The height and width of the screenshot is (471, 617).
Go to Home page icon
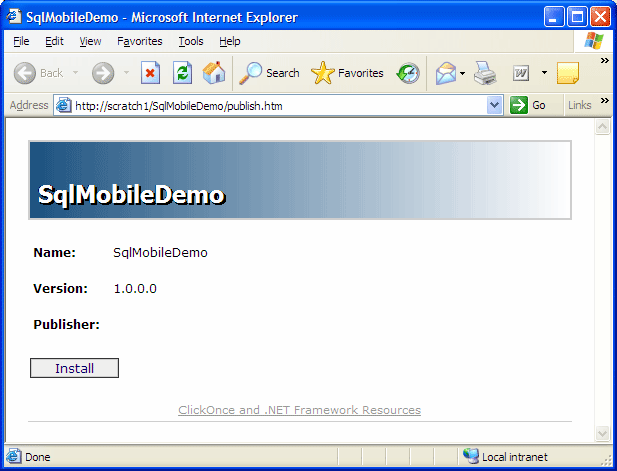tap(214, 73)
